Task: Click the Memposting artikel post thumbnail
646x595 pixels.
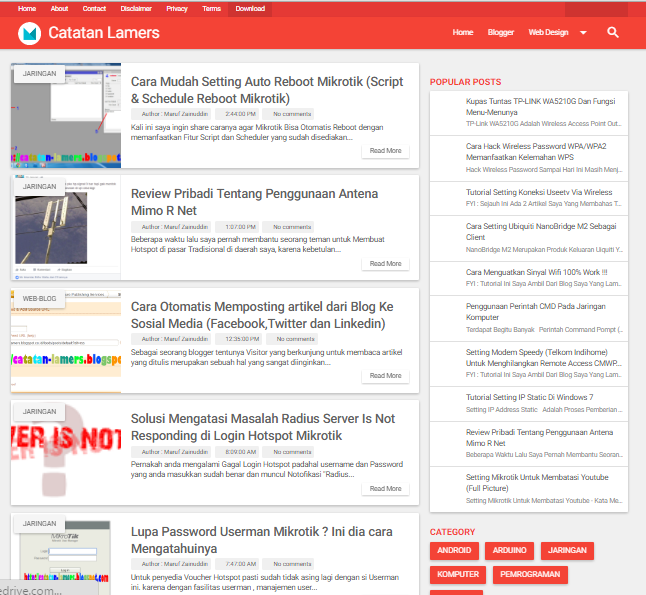Action: tap(66, 340)
